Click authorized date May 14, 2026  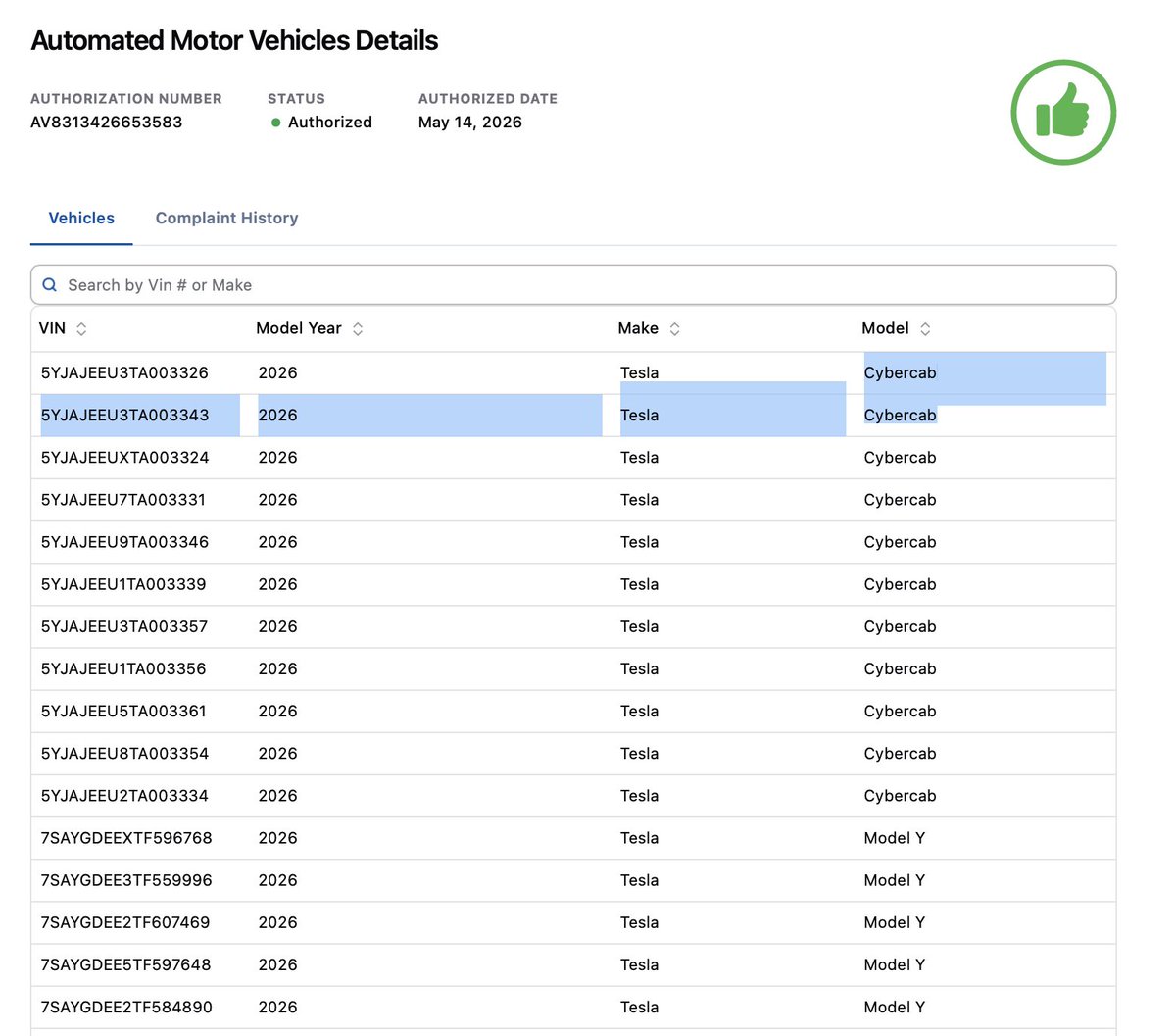point(470,123)
